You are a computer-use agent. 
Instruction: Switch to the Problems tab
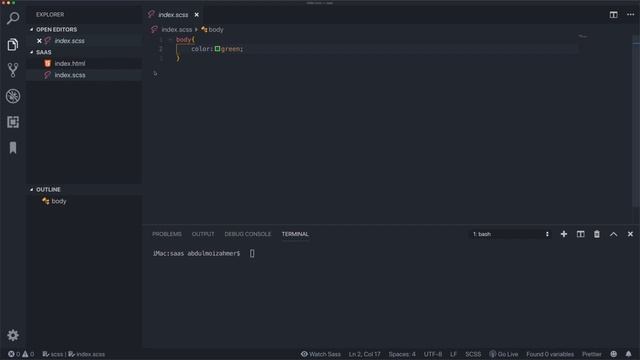pos(167,234)
